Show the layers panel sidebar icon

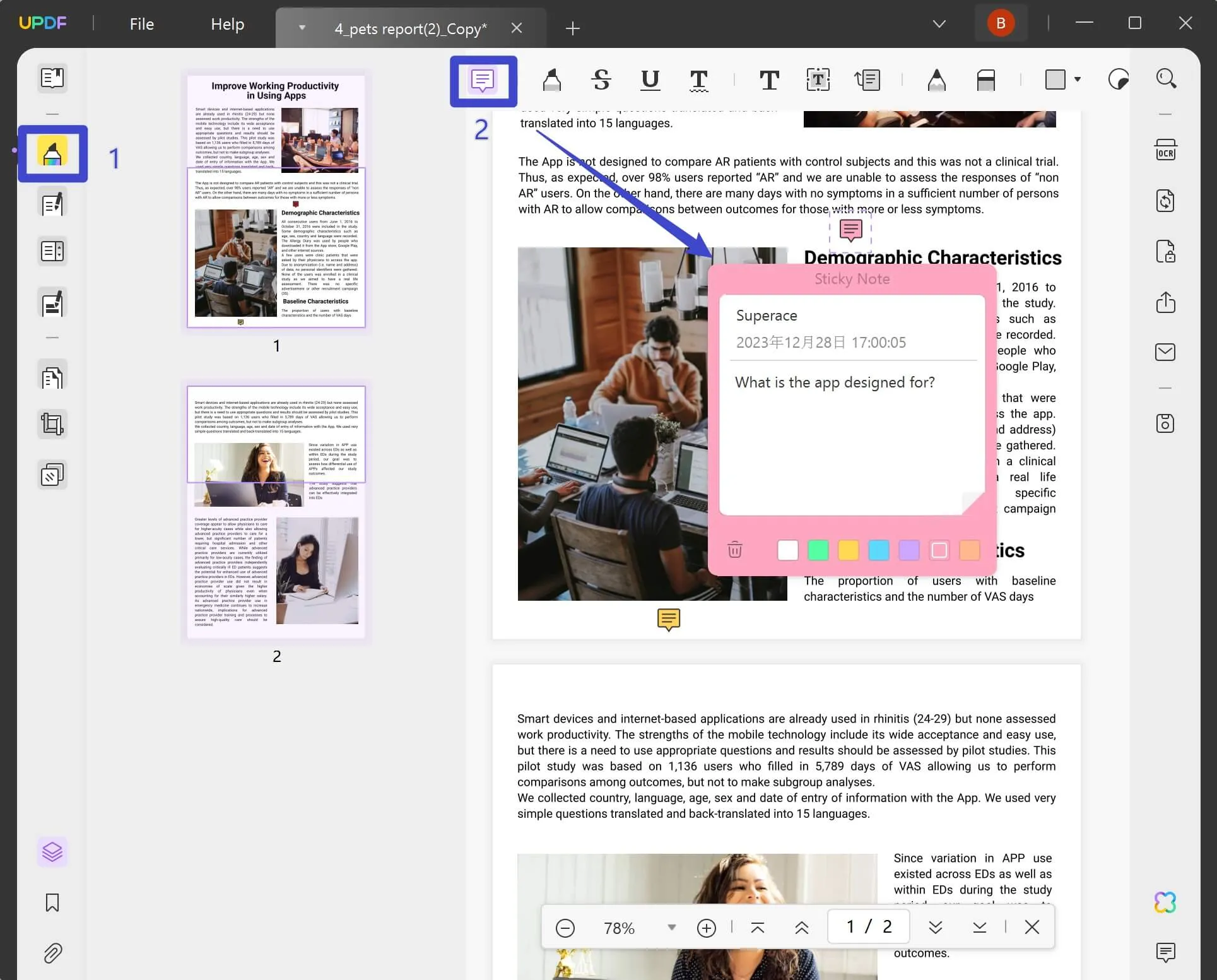pos(53,850)
